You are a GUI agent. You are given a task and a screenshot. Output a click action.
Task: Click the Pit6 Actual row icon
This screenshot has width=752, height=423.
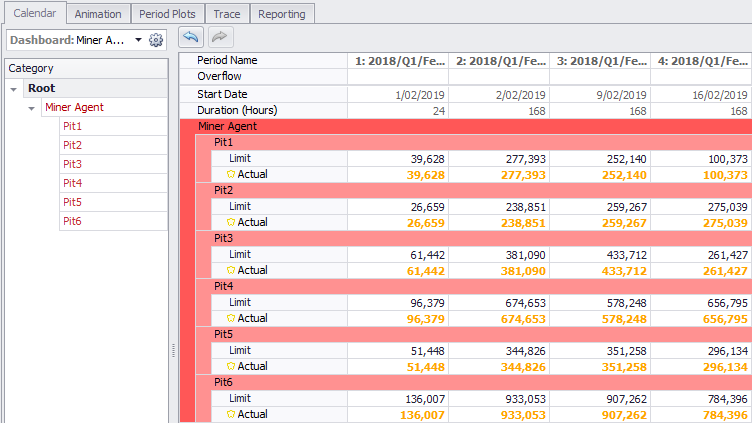click(231, 414)
